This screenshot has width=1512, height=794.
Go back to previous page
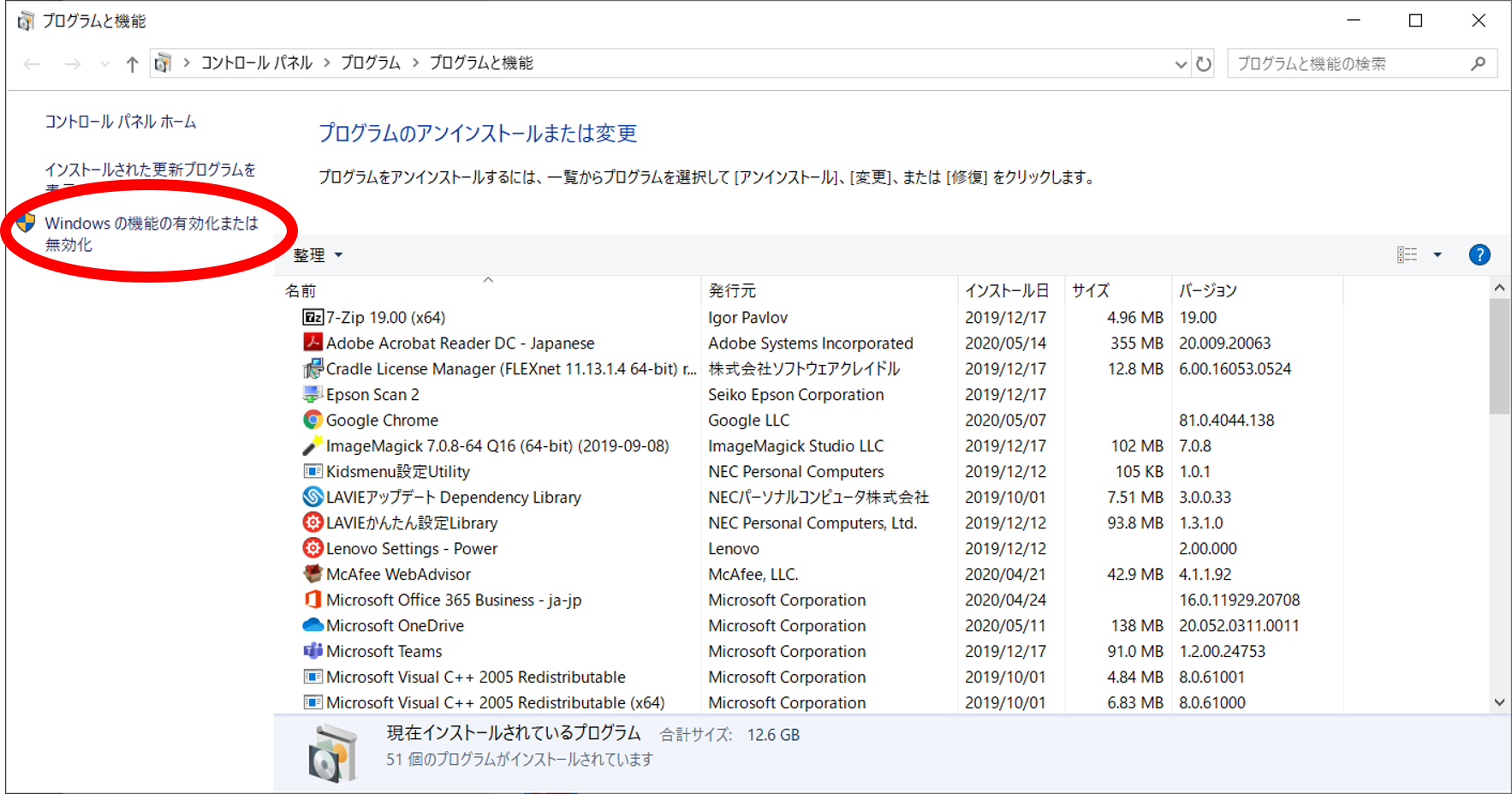coord(32,63)
